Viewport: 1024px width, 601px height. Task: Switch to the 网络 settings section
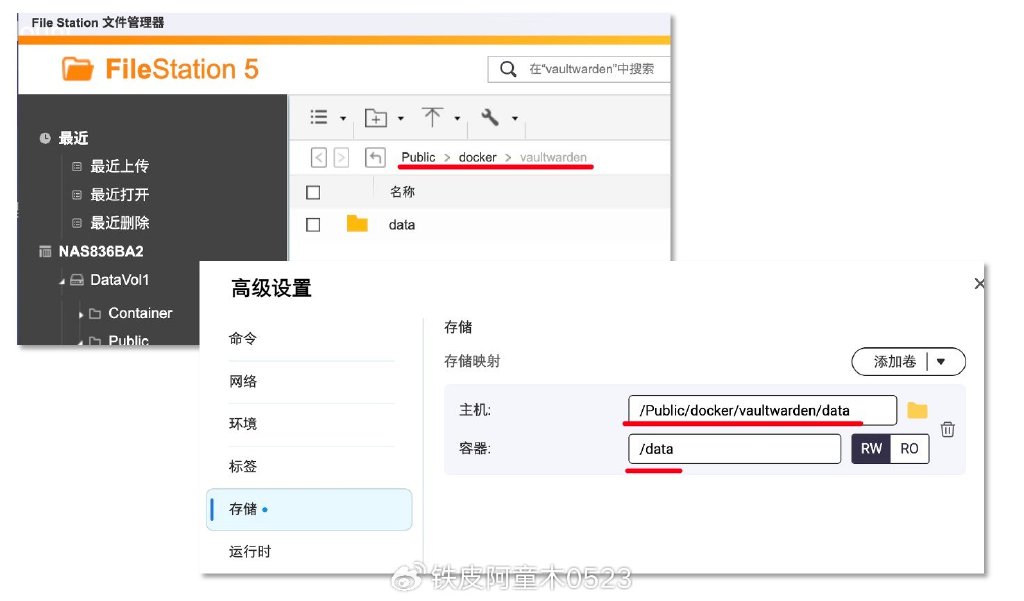click(243, 380)
